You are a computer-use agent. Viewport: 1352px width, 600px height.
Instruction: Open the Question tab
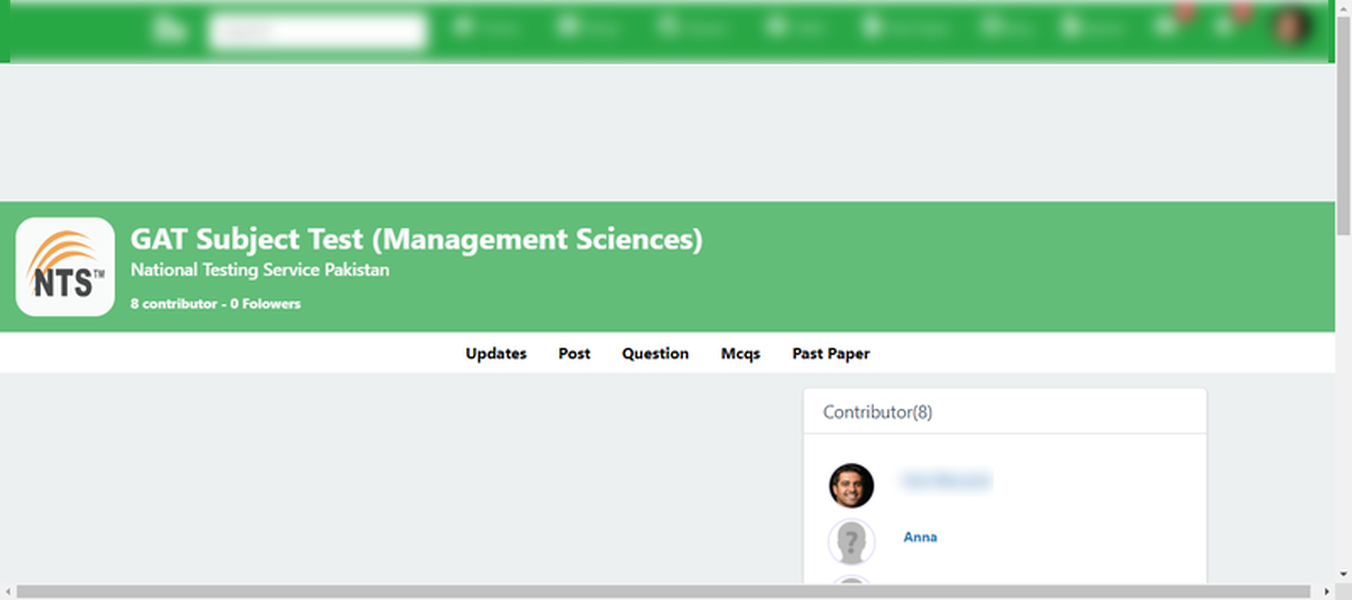pos(655,353)
